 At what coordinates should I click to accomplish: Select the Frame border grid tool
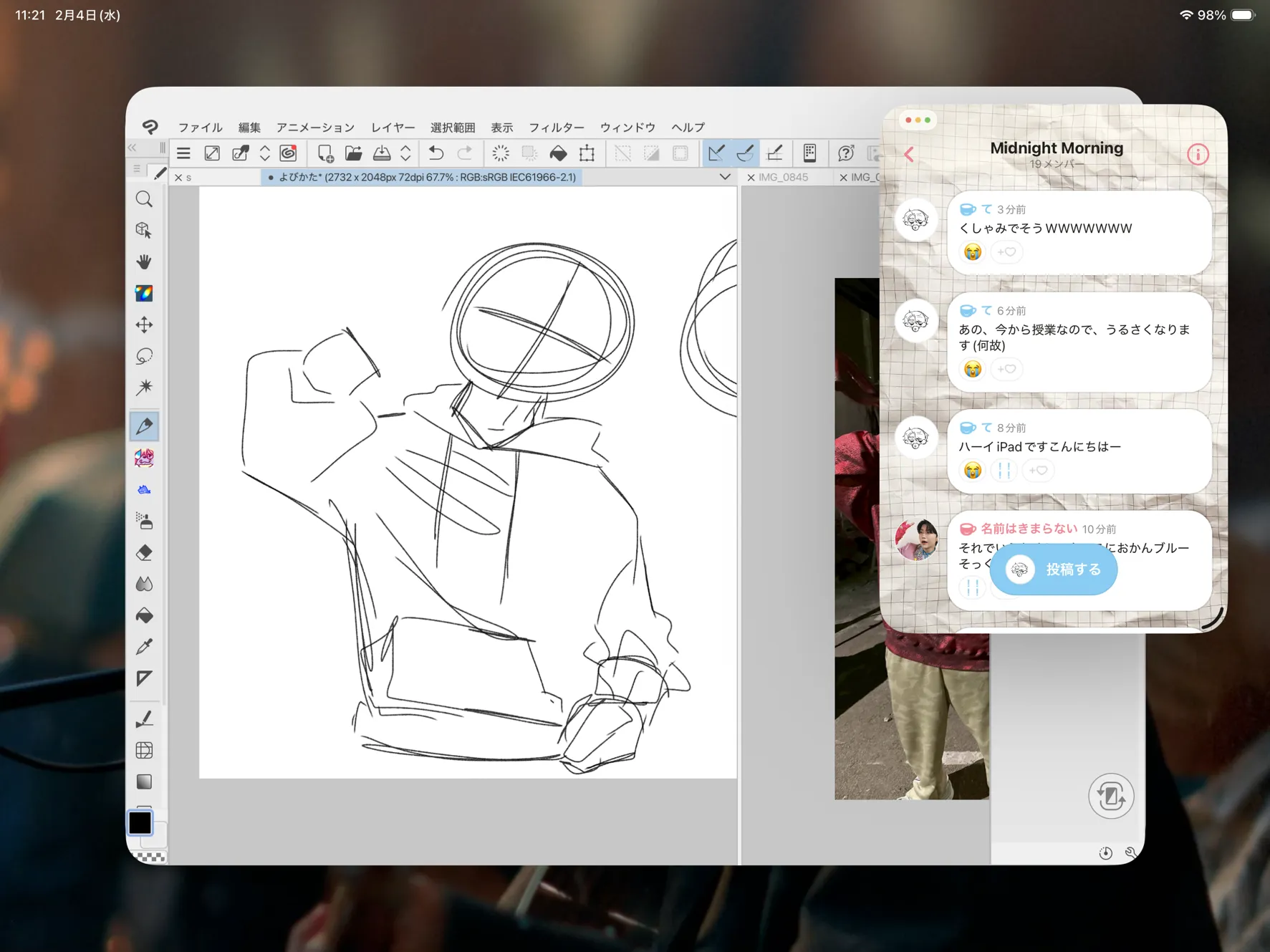pos(144,750)
